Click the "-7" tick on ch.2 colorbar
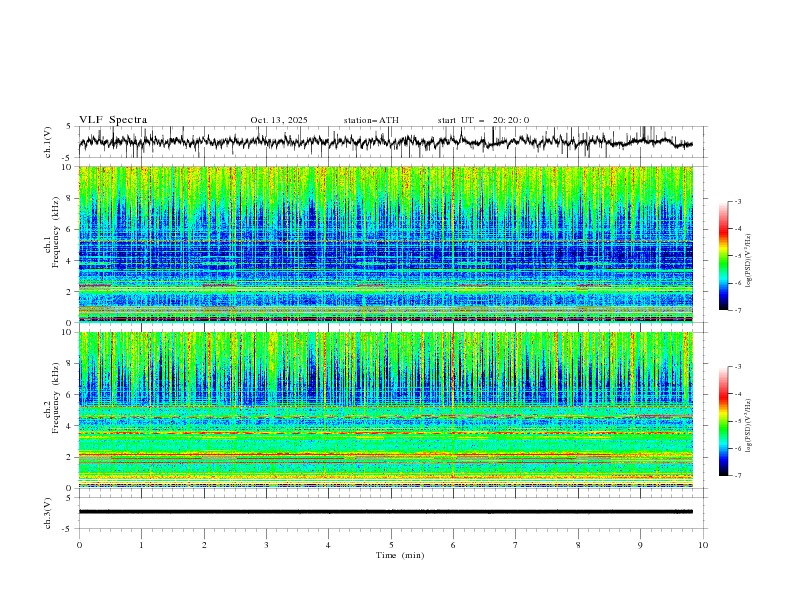Image resolution: width=792 pixels, height=612 pixels. pos(738,476)
